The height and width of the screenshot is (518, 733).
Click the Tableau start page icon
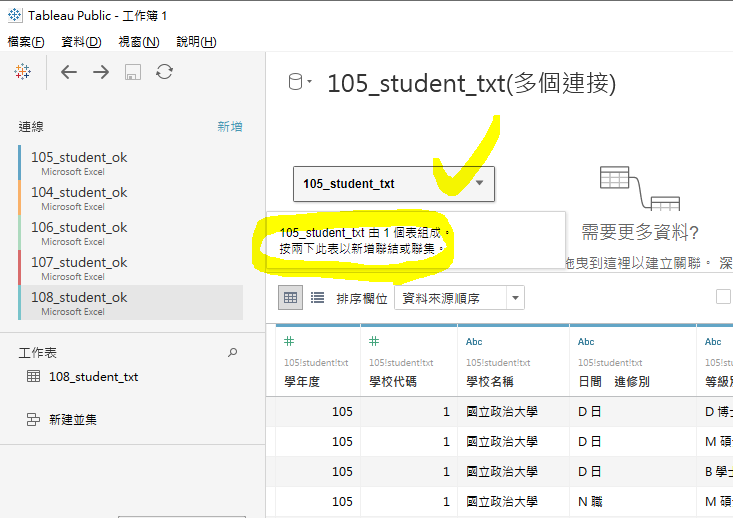click(x=22, y=72)
